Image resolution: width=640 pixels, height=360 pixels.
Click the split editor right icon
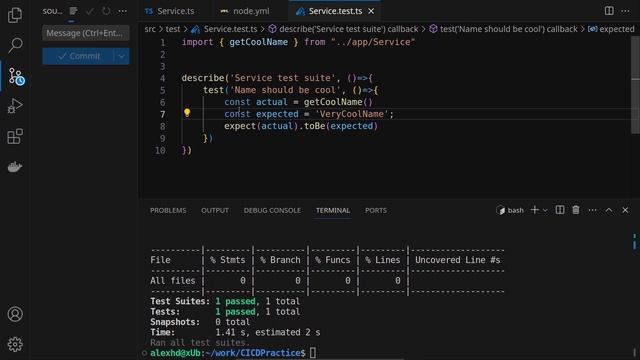(x=609, y=11)
